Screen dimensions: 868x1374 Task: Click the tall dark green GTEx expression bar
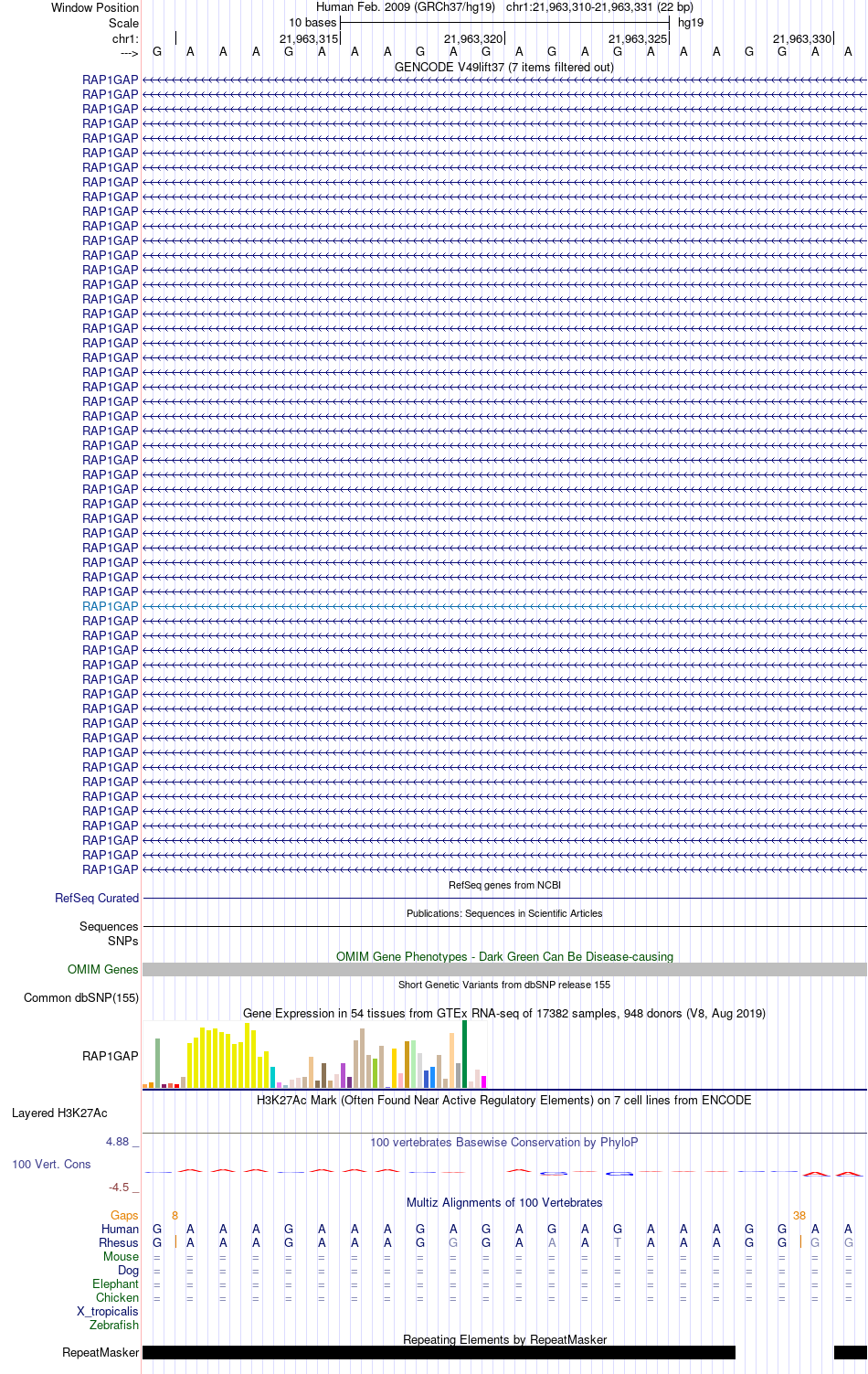464,1054
